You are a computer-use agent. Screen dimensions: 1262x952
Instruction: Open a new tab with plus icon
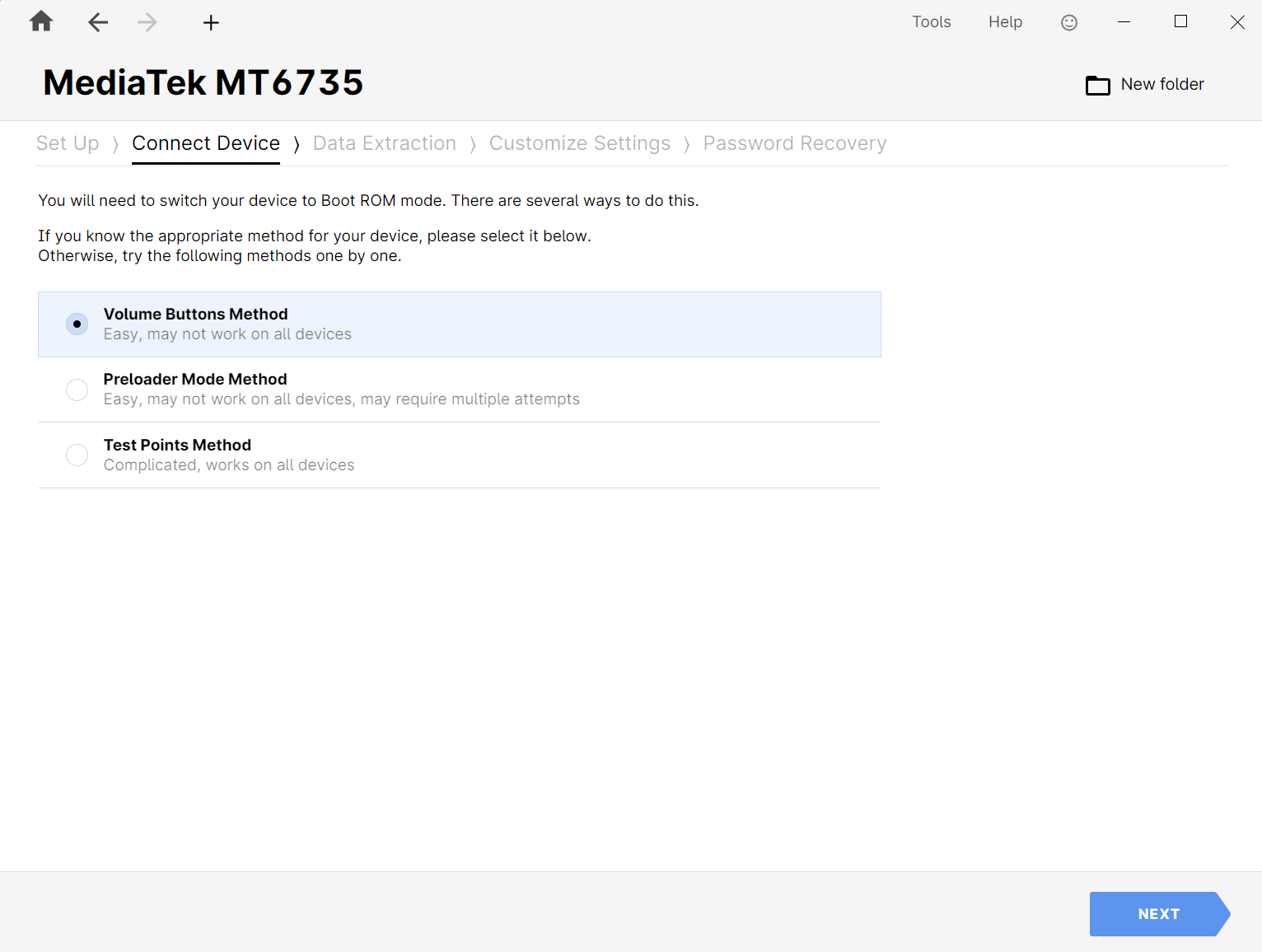pyautogui.click(x=211, y=22)
